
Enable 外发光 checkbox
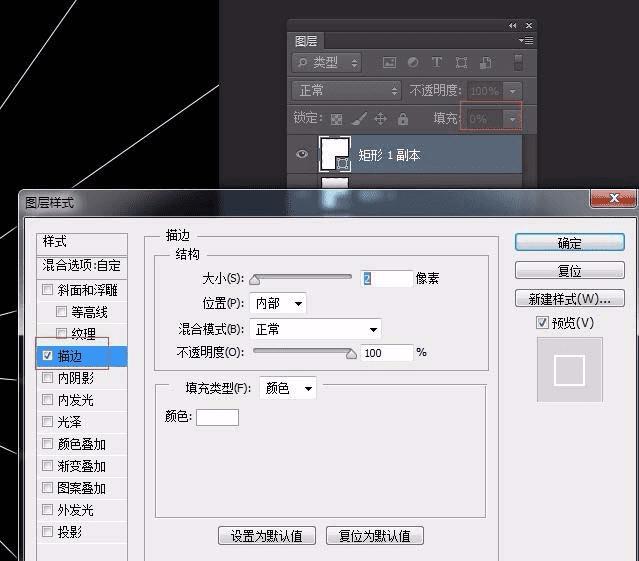coord(47,510)
